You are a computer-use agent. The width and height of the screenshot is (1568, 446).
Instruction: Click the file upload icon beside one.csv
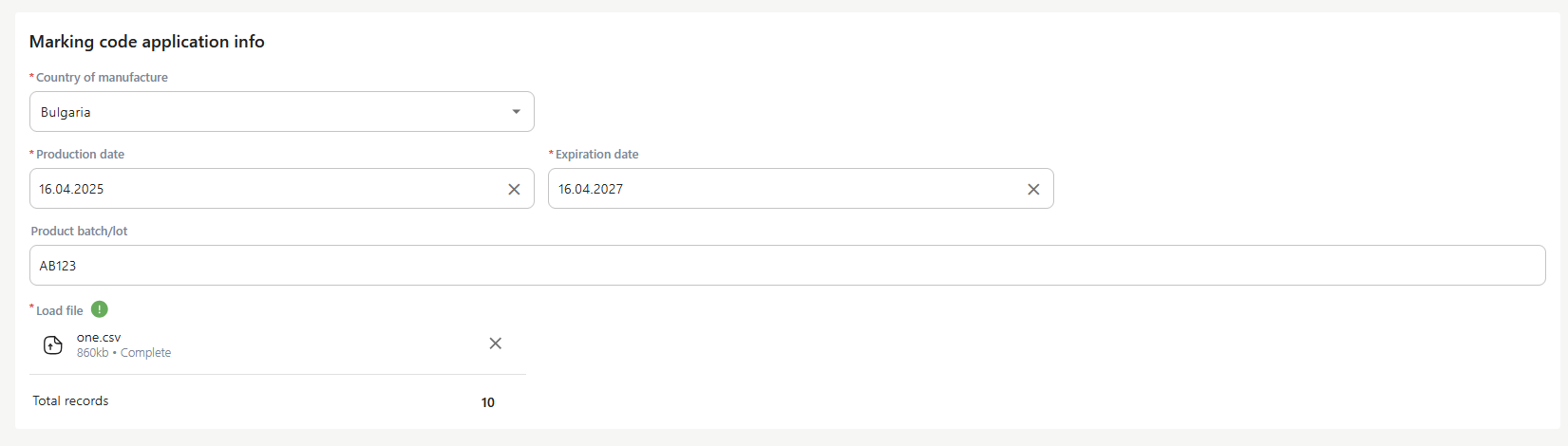click(53, 345)
